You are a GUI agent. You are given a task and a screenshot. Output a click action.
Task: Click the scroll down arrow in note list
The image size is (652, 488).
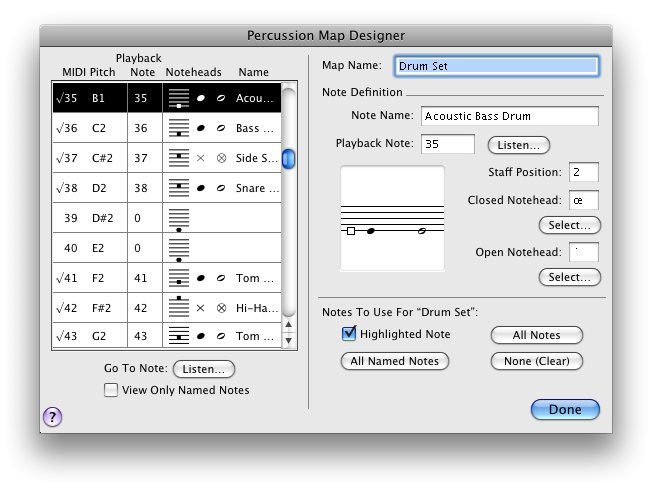click(289, 340)
